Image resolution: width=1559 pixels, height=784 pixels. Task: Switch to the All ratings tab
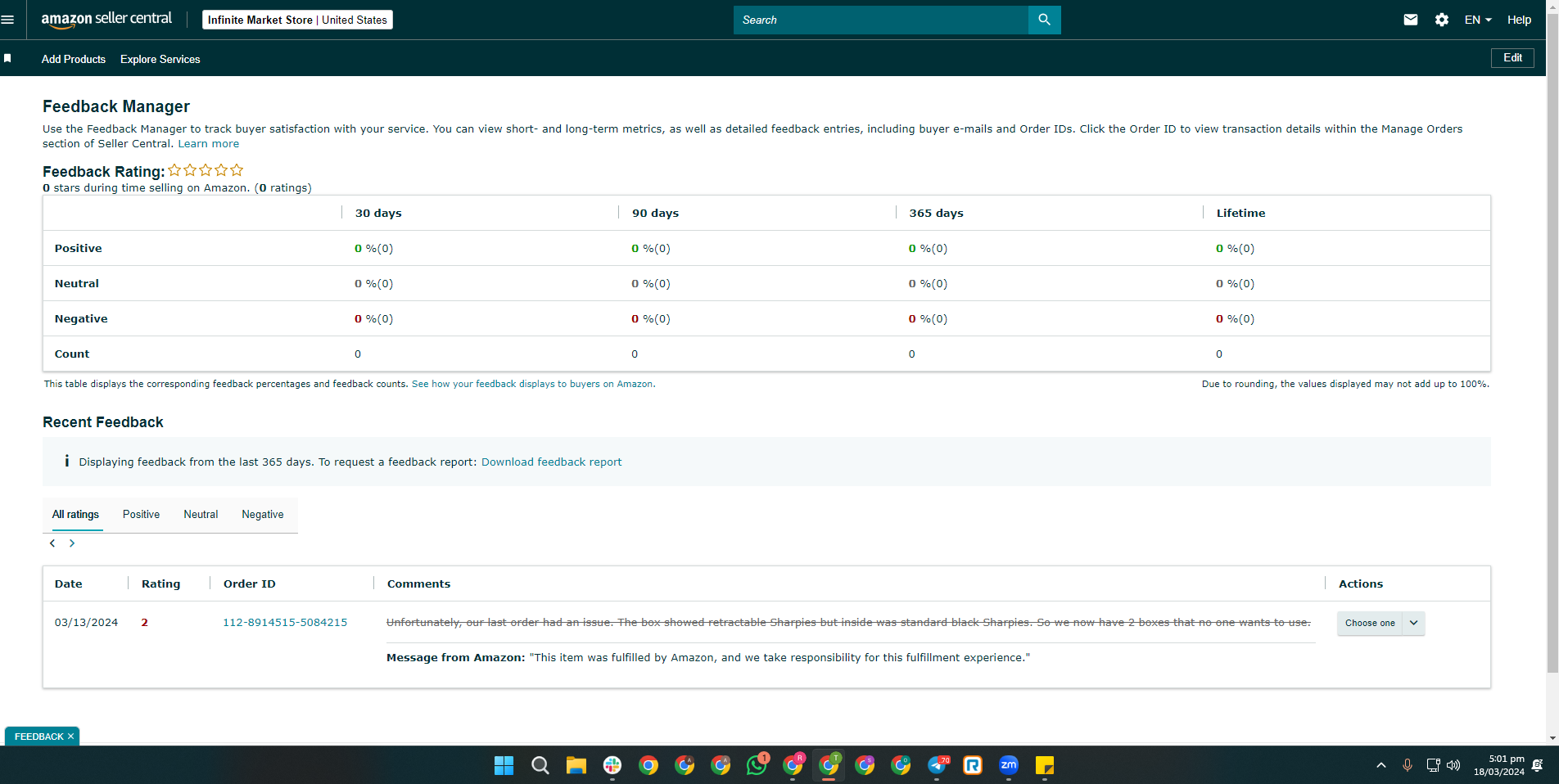75,514
